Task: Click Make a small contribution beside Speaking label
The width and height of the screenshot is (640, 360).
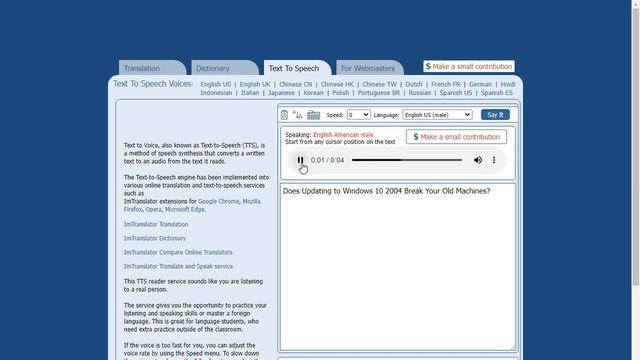Action: 456,137
